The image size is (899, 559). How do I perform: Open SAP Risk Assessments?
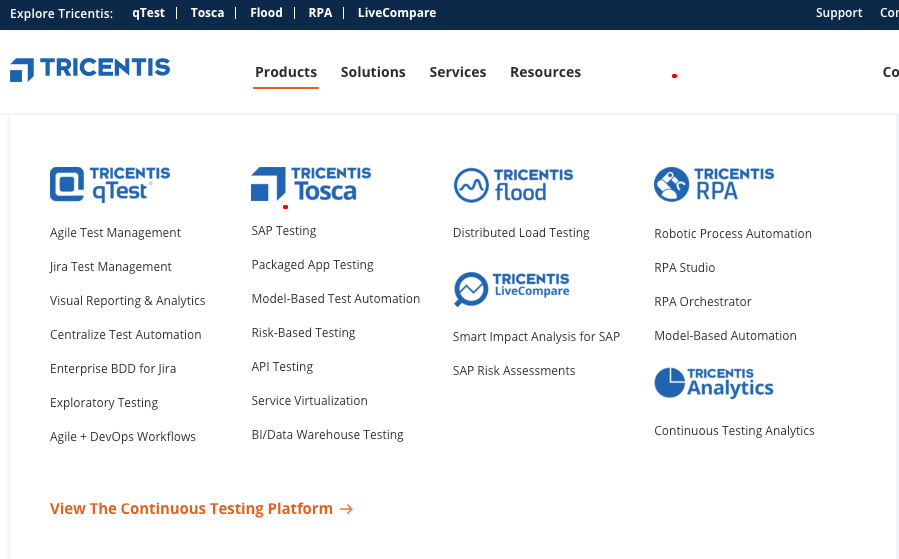coord(514,371)
